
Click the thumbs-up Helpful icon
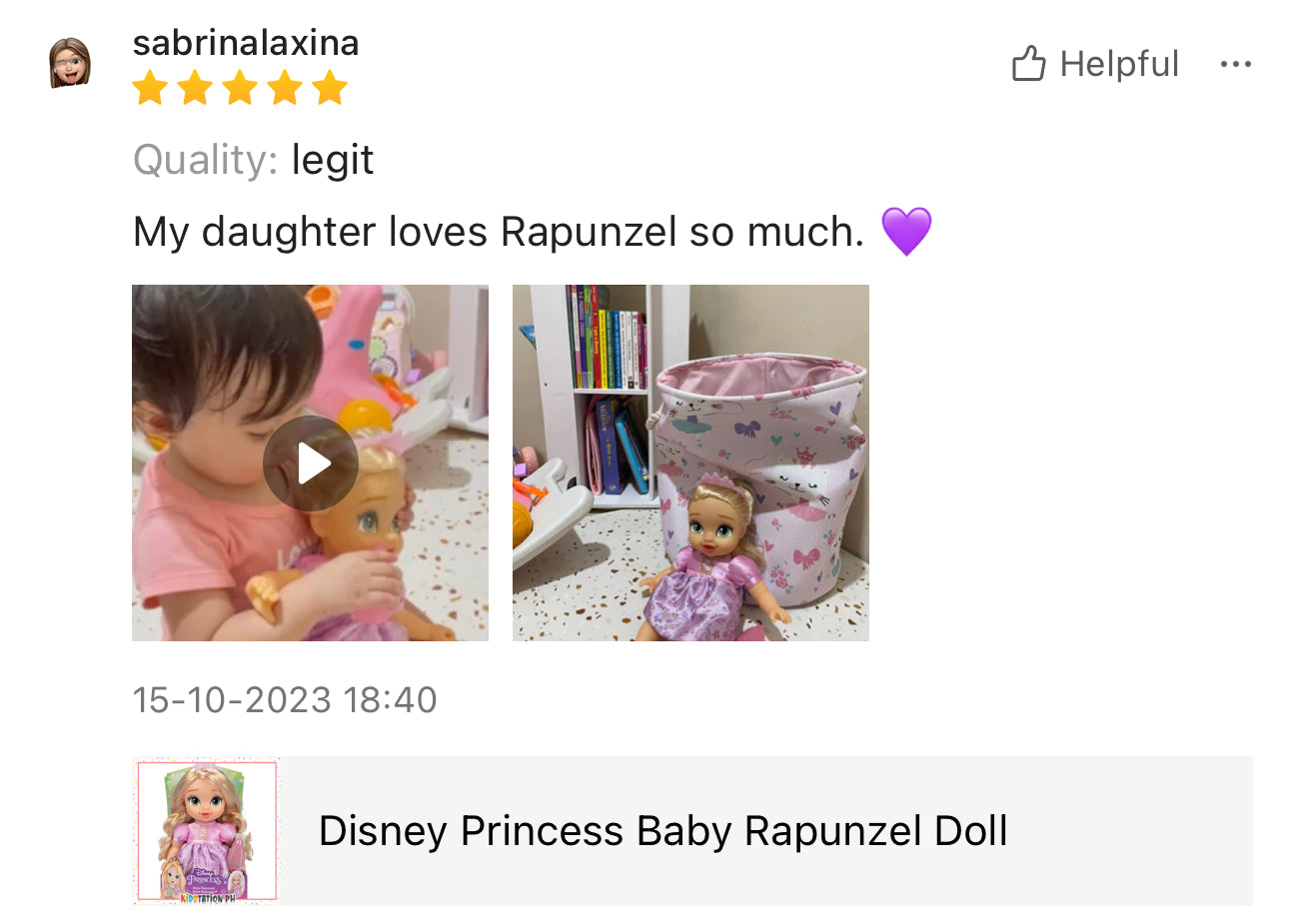click(x=1028, y=64)
